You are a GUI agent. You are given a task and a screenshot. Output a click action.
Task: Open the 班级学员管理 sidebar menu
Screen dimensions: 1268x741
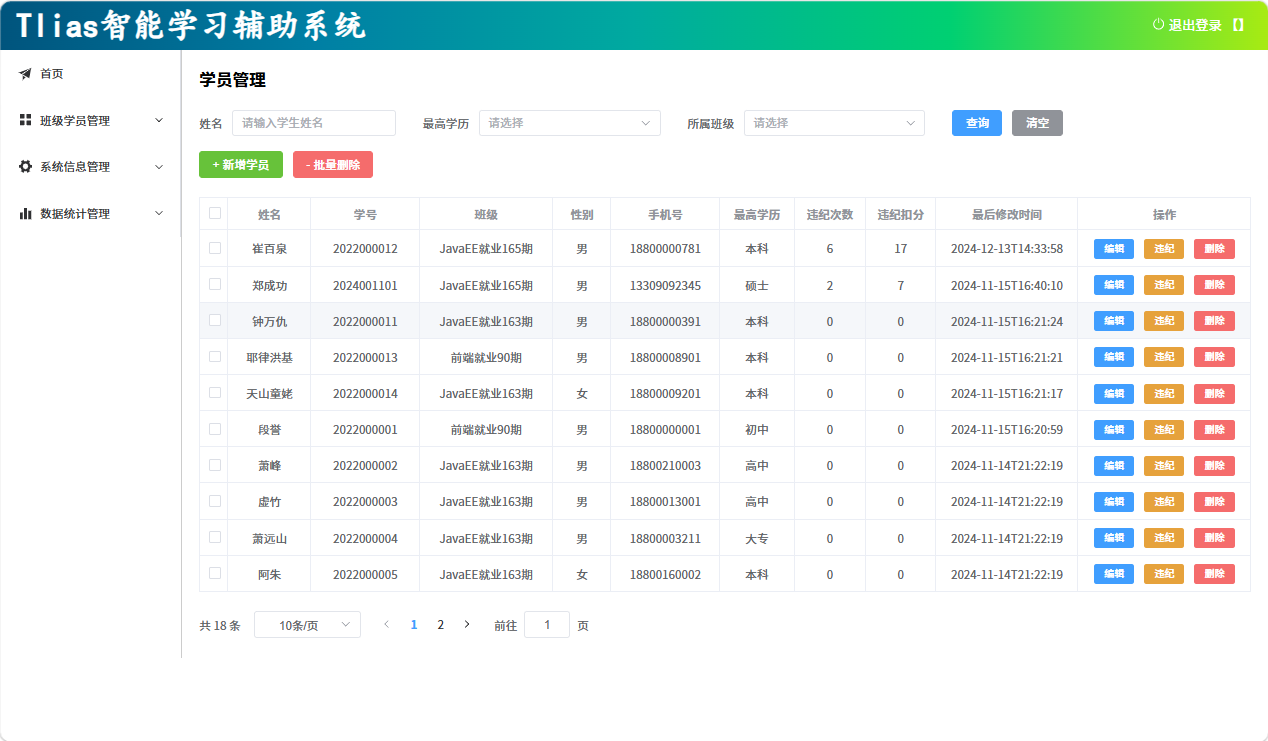click(x=90, y=120)
